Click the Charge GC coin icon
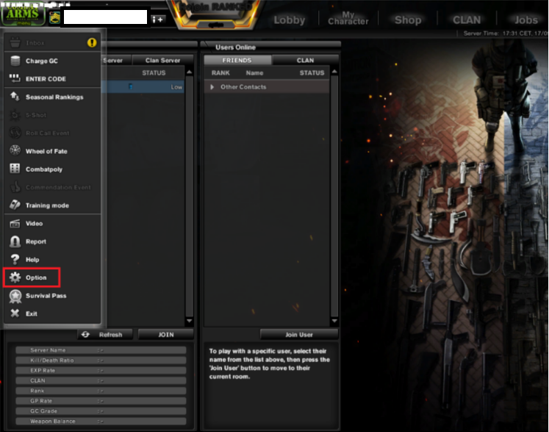 [x=15, y=61]
